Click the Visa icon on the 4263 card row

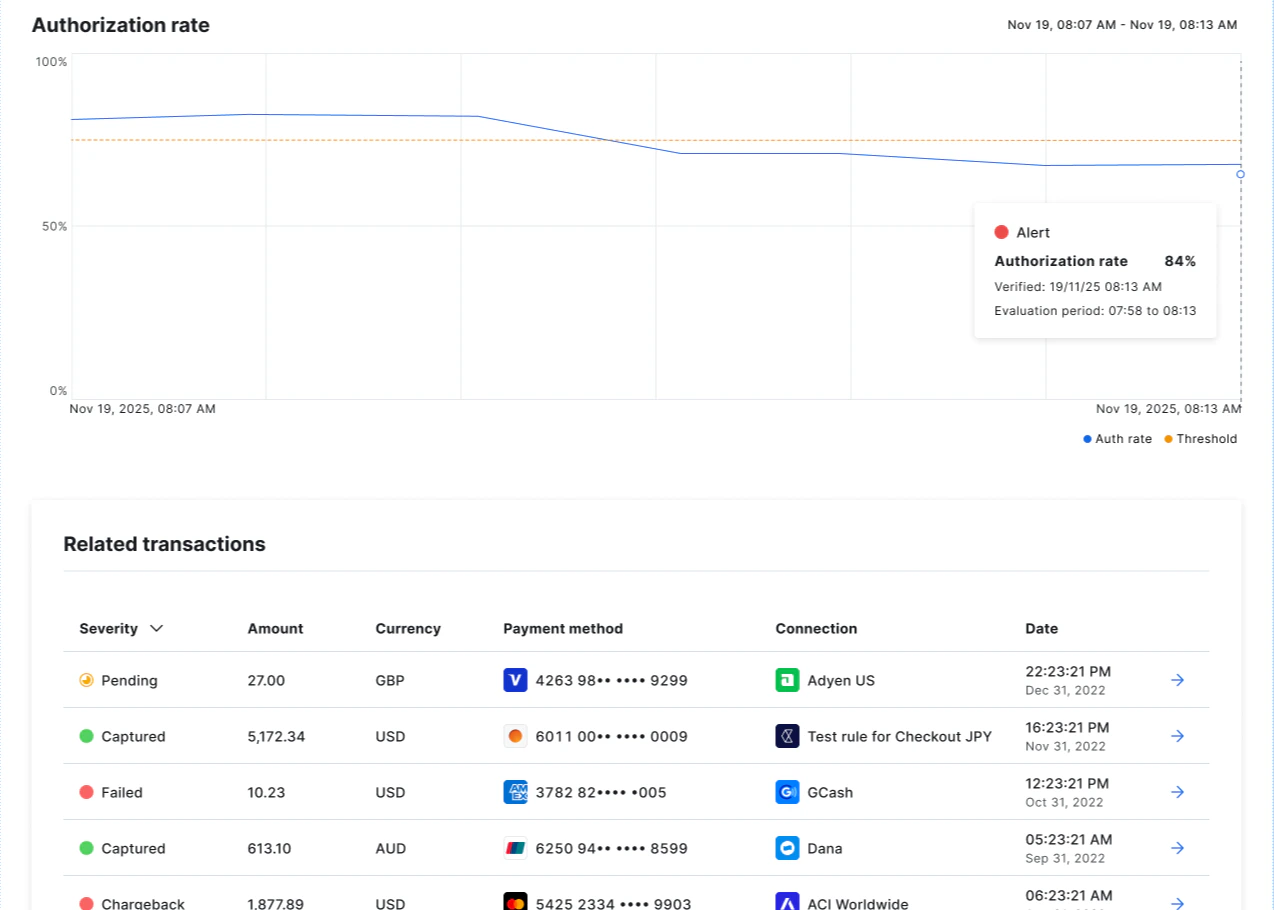tap(514, 680)
